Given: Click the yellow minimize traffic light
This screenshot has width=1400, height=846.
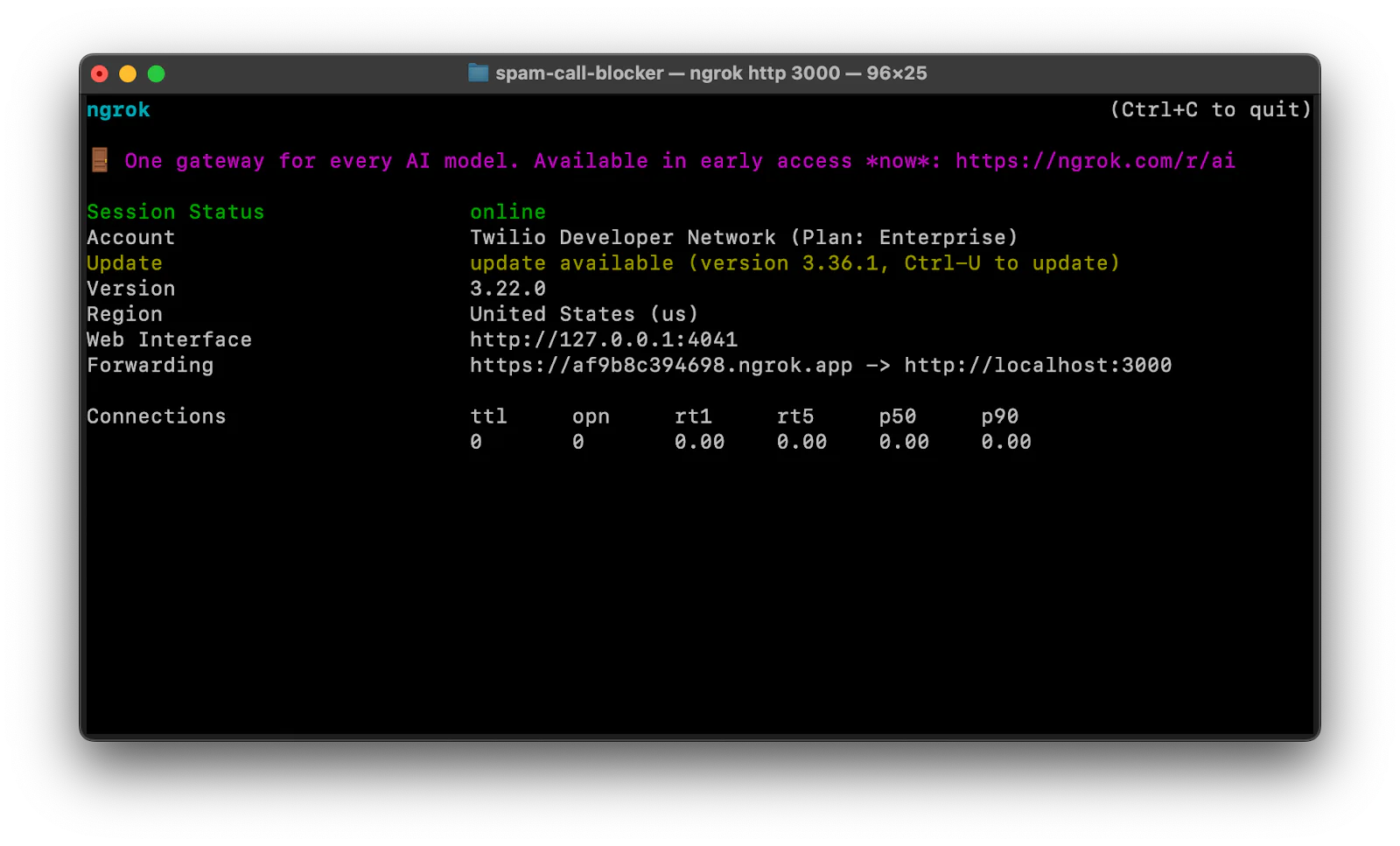Looking at the screenshot, I should point(128,73).
